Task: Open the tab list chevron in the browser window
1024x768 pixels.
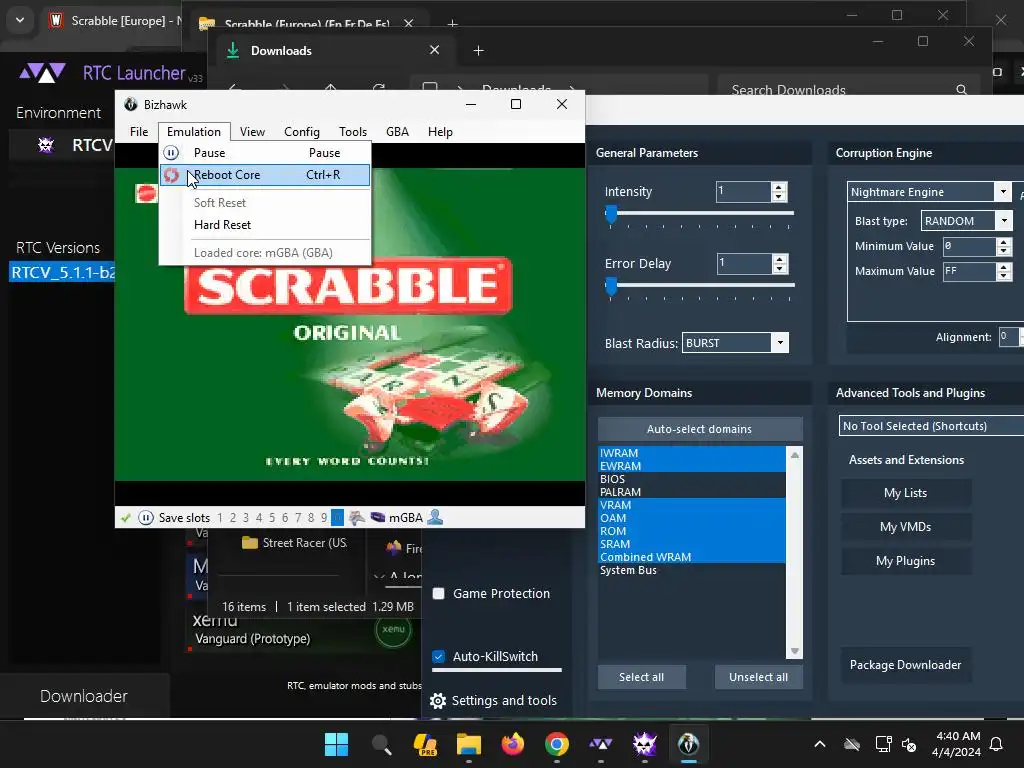Action: [20, 20]
